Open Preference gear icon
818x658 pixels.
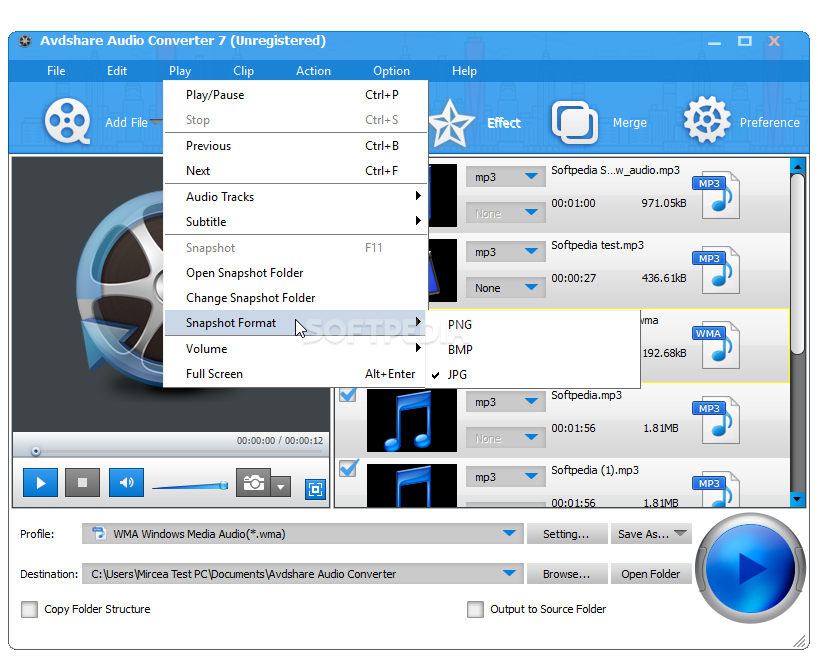pyautogui.click(x=707, y=119)
